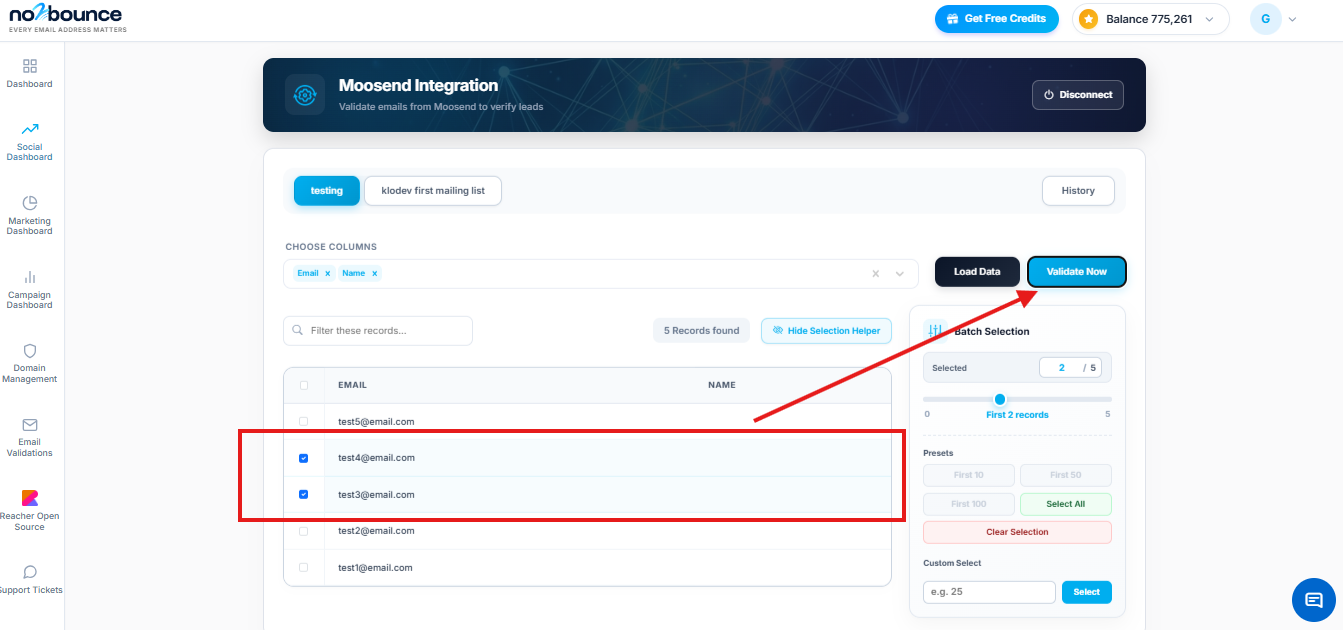
Task: Click the test2@email.com cell
Action: point(376,531)
